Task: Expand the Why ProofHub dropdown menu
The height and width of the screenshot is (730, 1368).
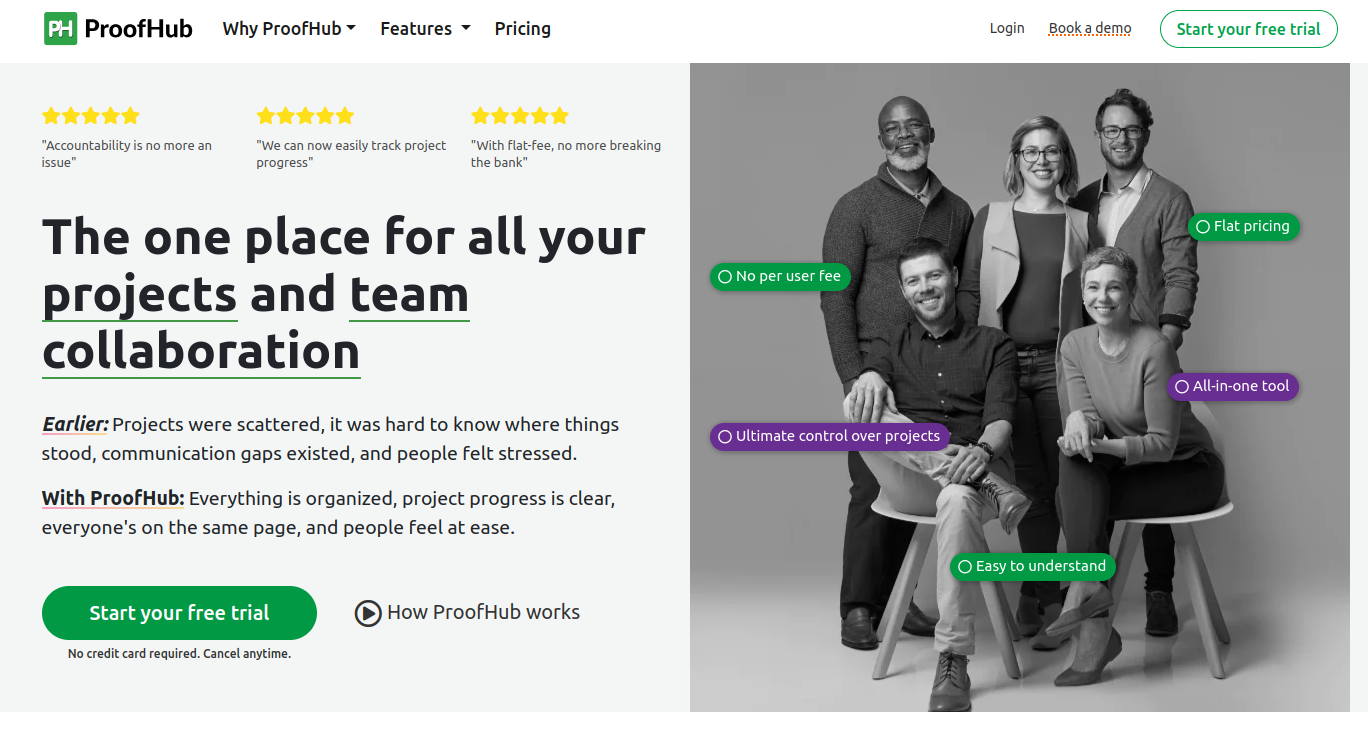Action: pos(289,29)
